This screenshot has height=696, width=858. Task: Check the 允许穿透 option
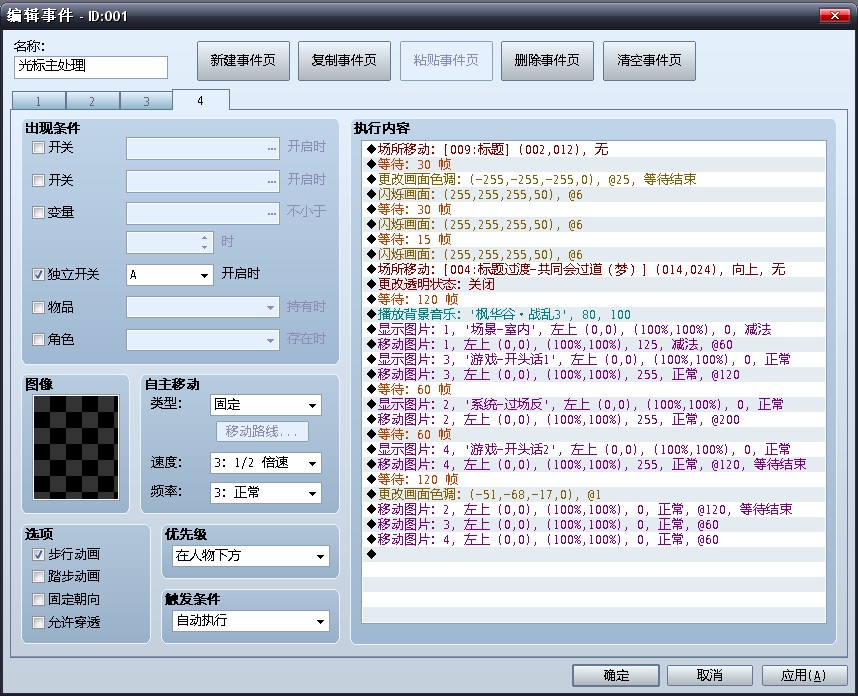click(x=38, y=623)
